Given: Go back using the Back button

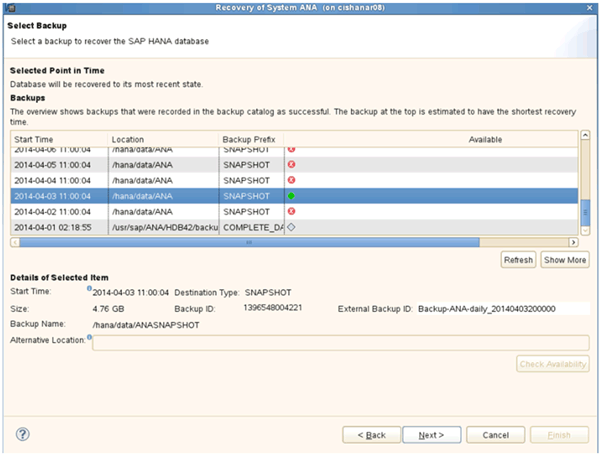Looking at the screenshot, I should (371, 435).
